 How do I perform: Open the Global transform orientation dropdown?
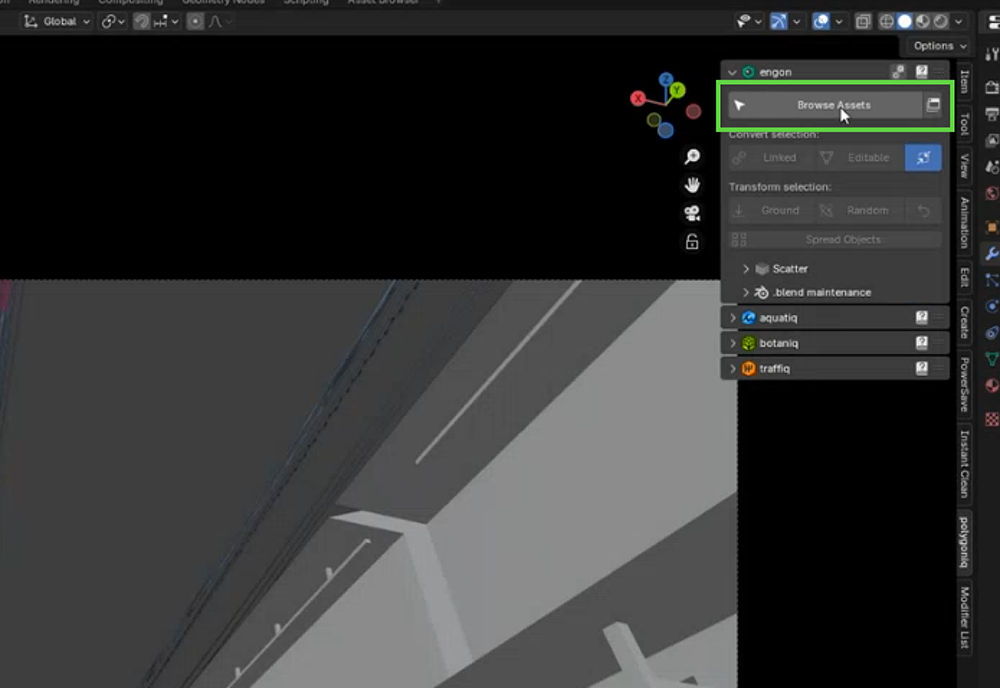(56, 22)
